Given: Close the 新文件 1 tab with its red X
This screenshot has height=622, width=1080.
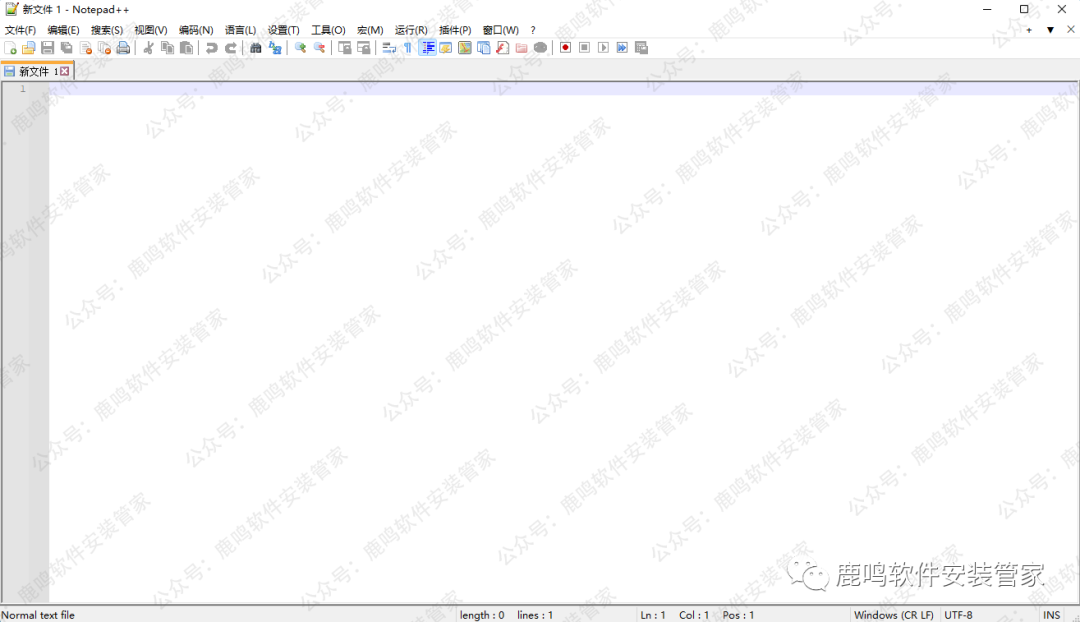Looking at the screenshot, I should [x=65, y=71].
